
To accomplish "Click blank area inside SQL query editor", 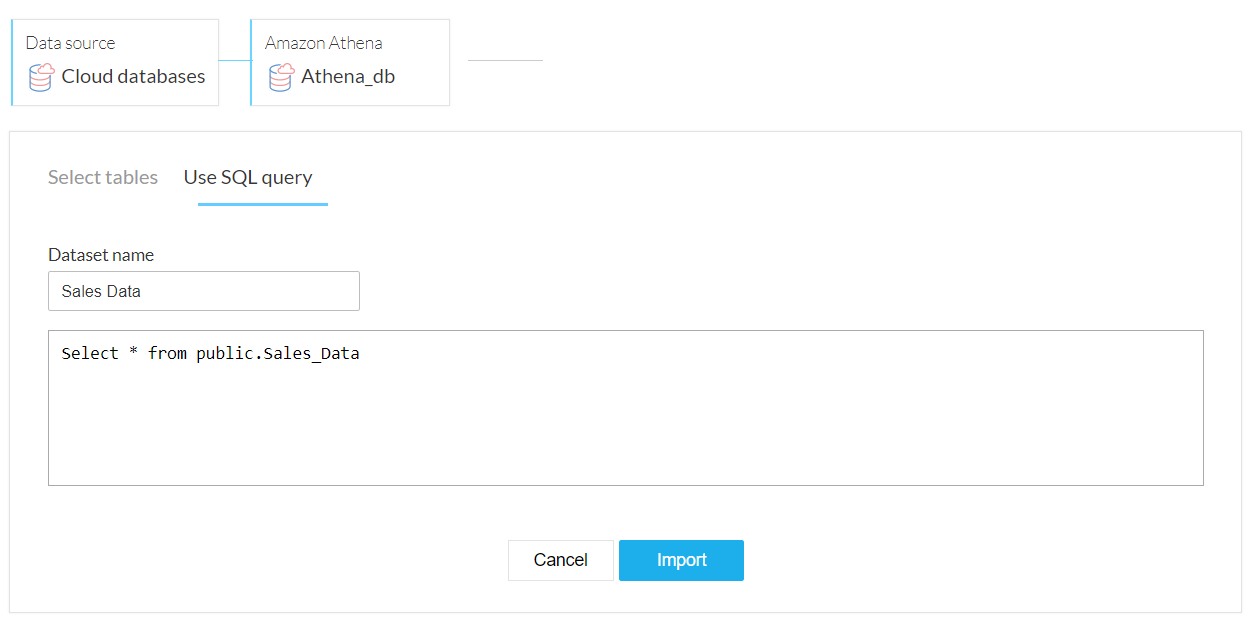I will coord(625,430).
